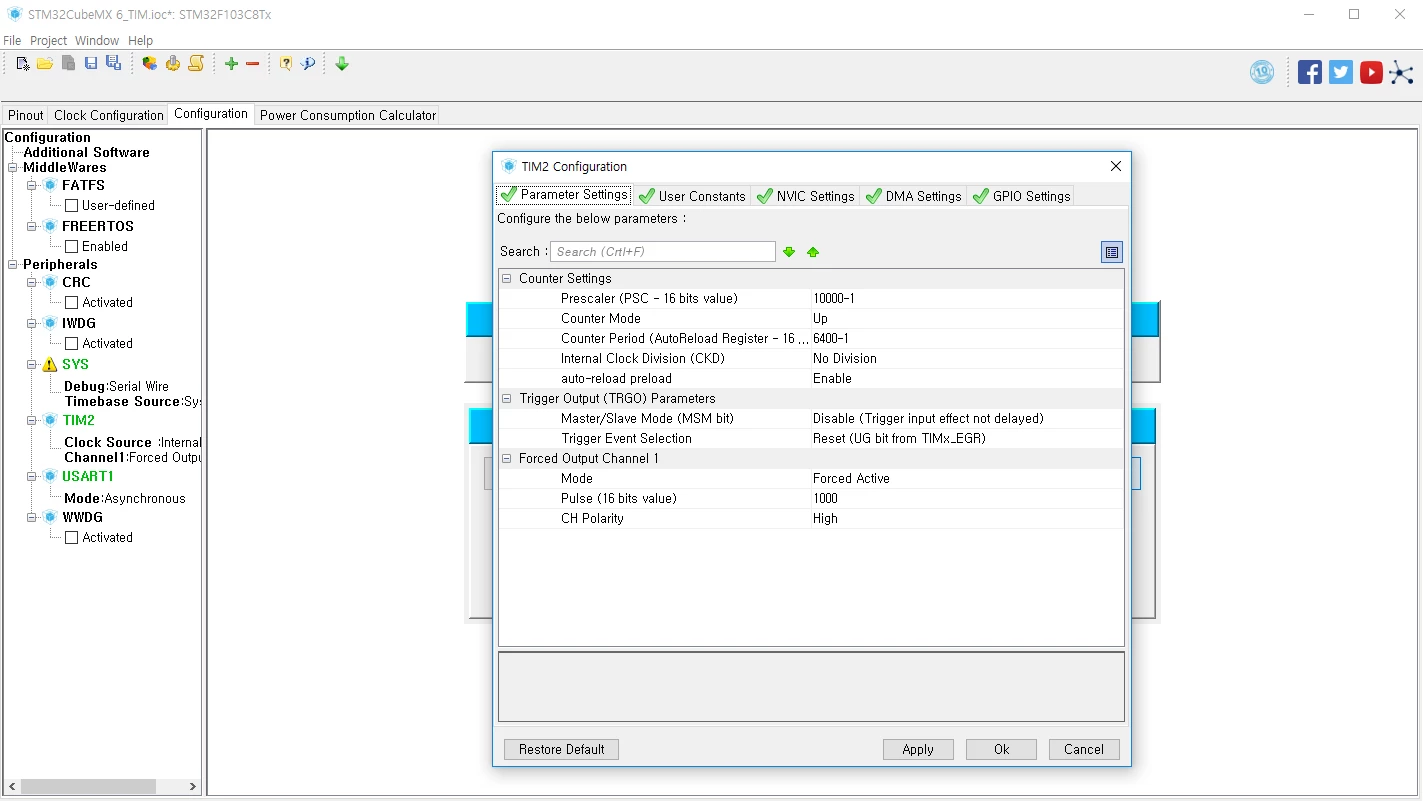This screenshot has height=801, width=1423.
Task: Open the Window menu
Action: pos(97,41)
